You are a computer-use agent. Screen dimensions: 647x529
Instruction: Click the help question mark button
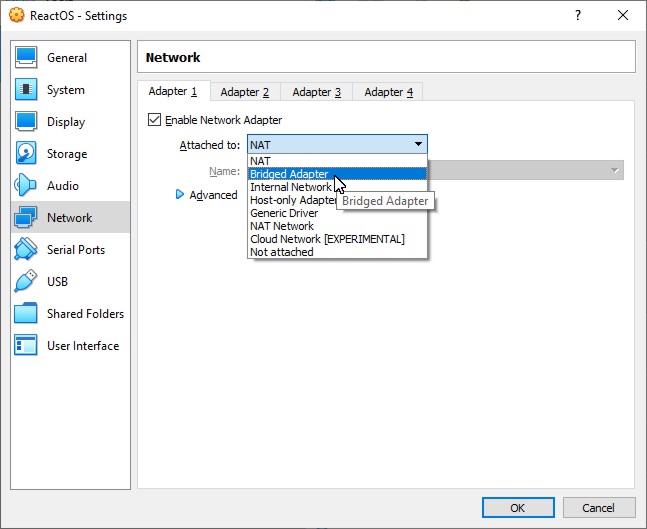pos(578,15)
